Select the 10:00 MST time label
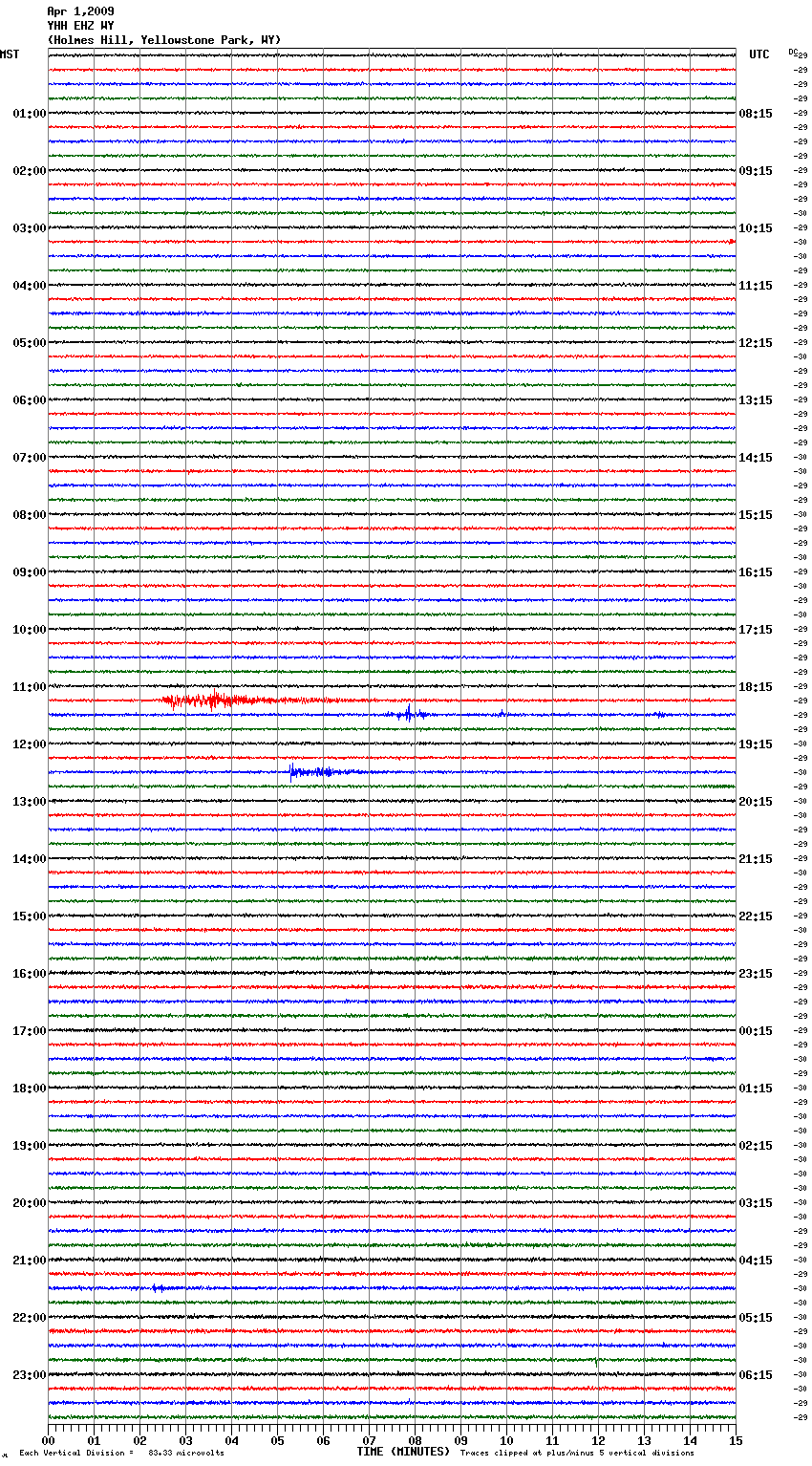This screenshot has width=812, height=1466. [30, 630]
